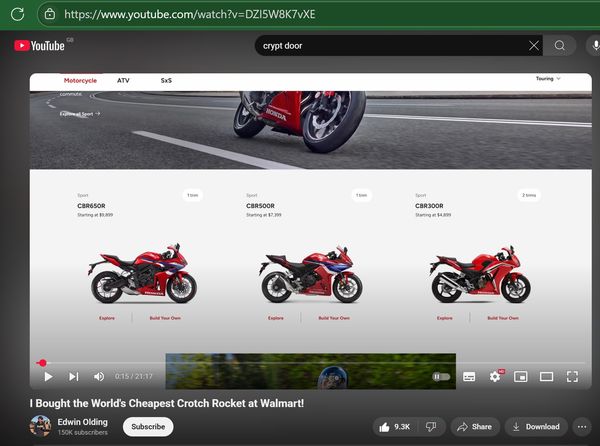The width and height of the screenshot is (600, 446).
Task: Open the Edwin Olding channel name
Action: [83, 422]
